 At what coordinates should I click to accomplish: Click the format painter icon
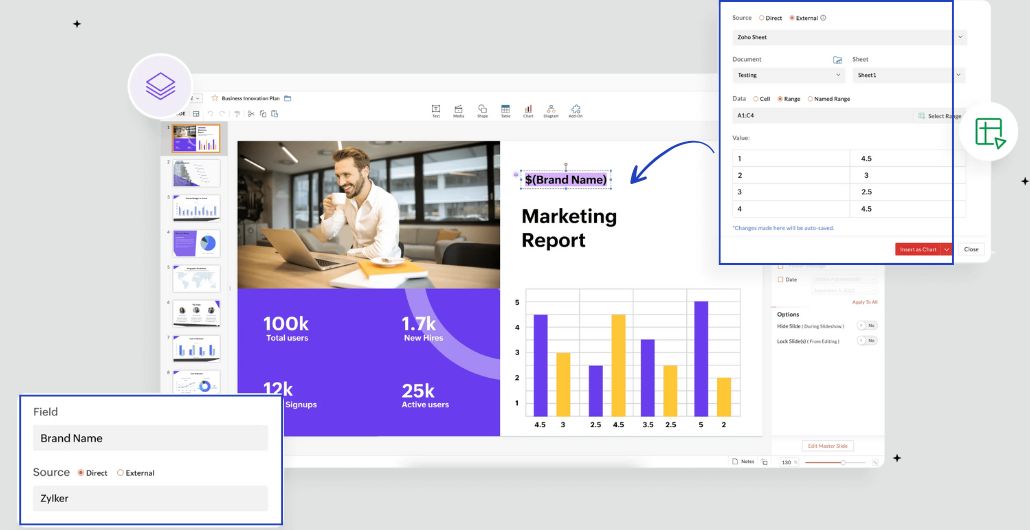click(237, 114)
